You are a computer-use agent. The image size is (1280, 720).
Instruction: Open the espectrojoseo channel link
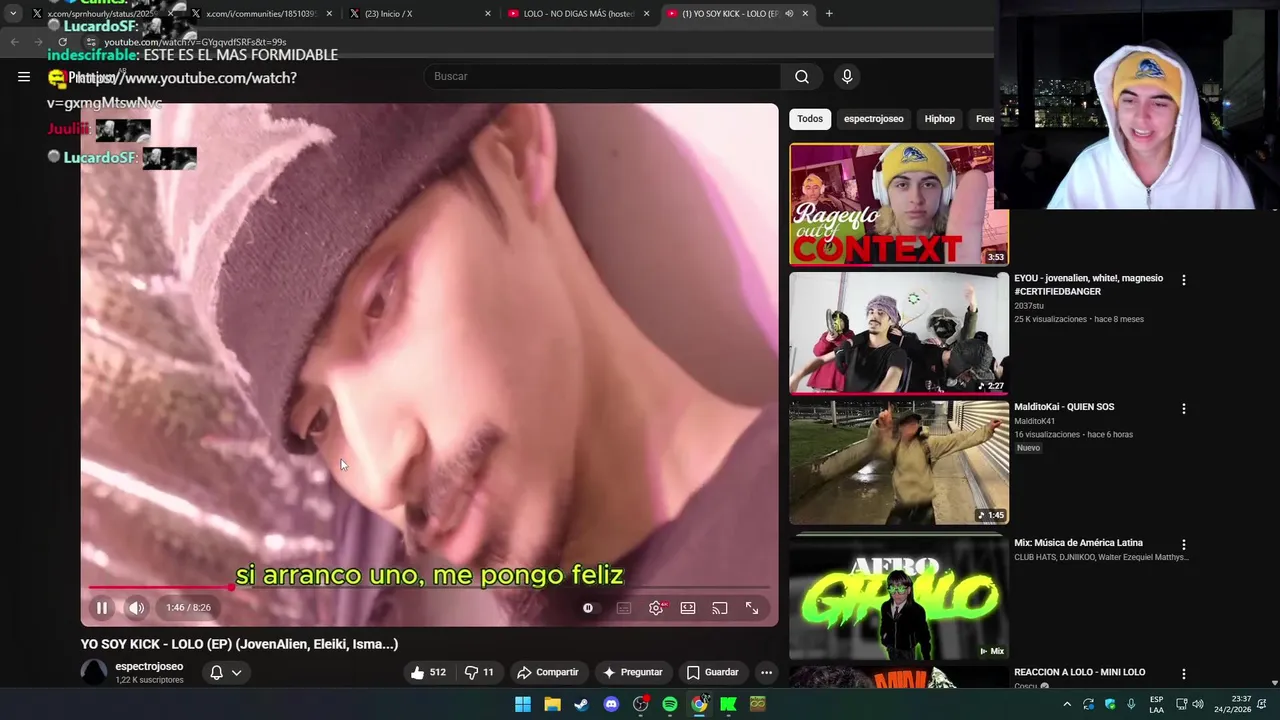149,666
